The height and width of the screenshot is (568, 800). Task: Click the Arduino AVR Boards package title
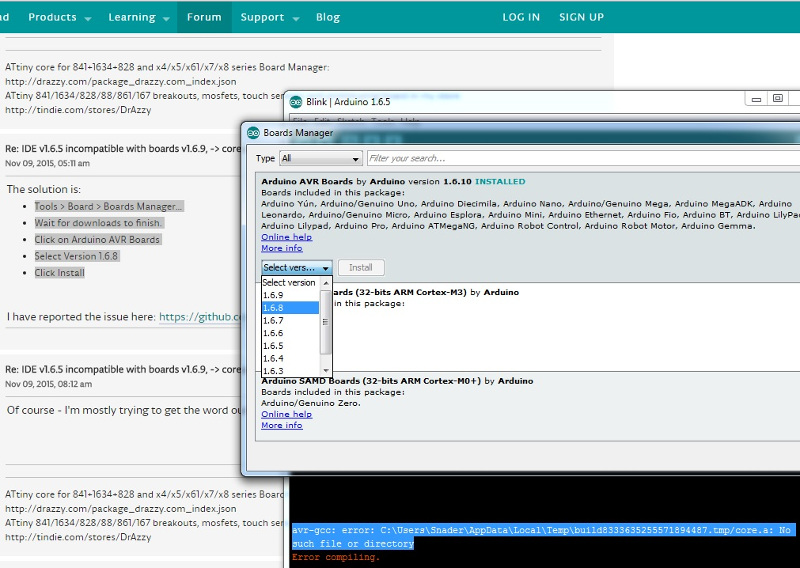tap(307, 181)
